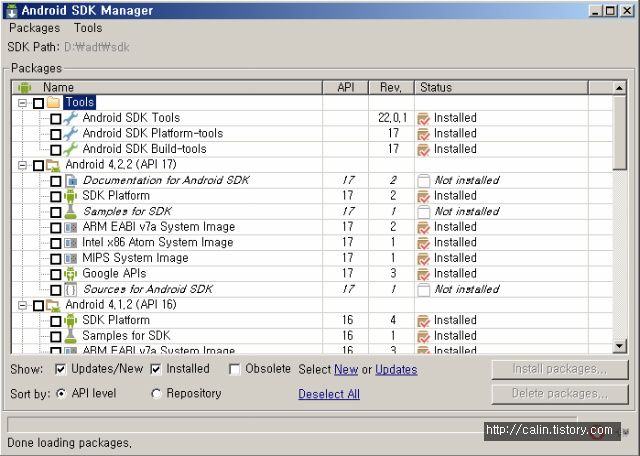Screen dimensions: 640x456
Task: Click the New link to select new packages
Action: (346, 369)
